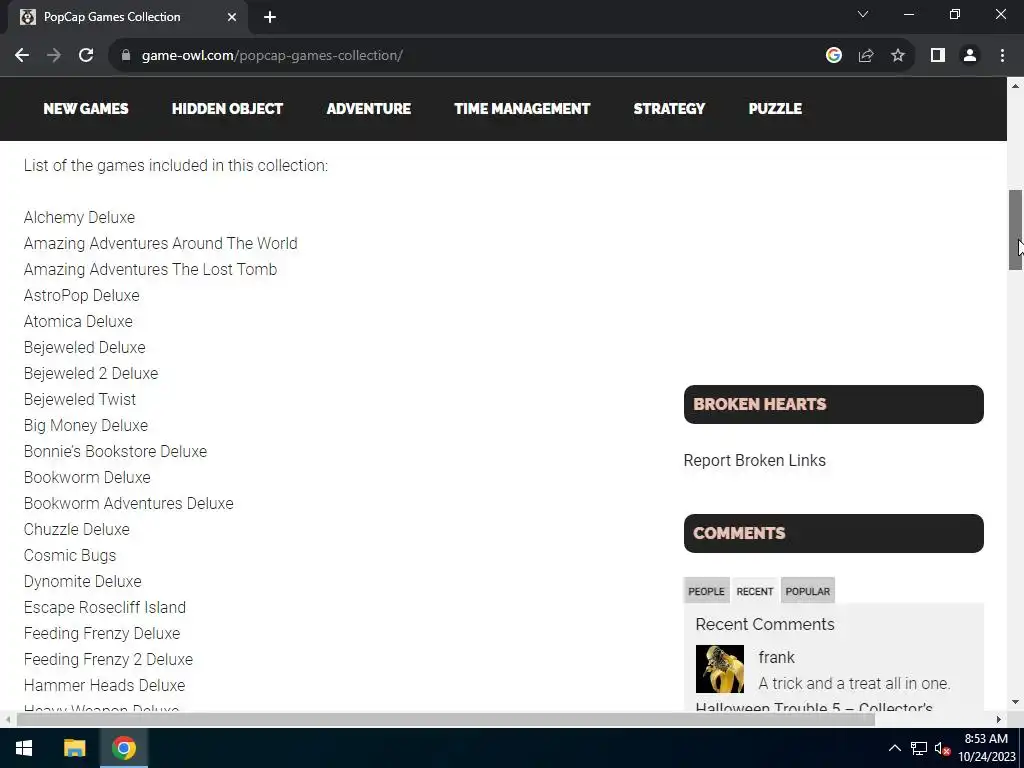1024x768 pixels.
Task: Share this page using the share icon
Action: pos(866,56)
